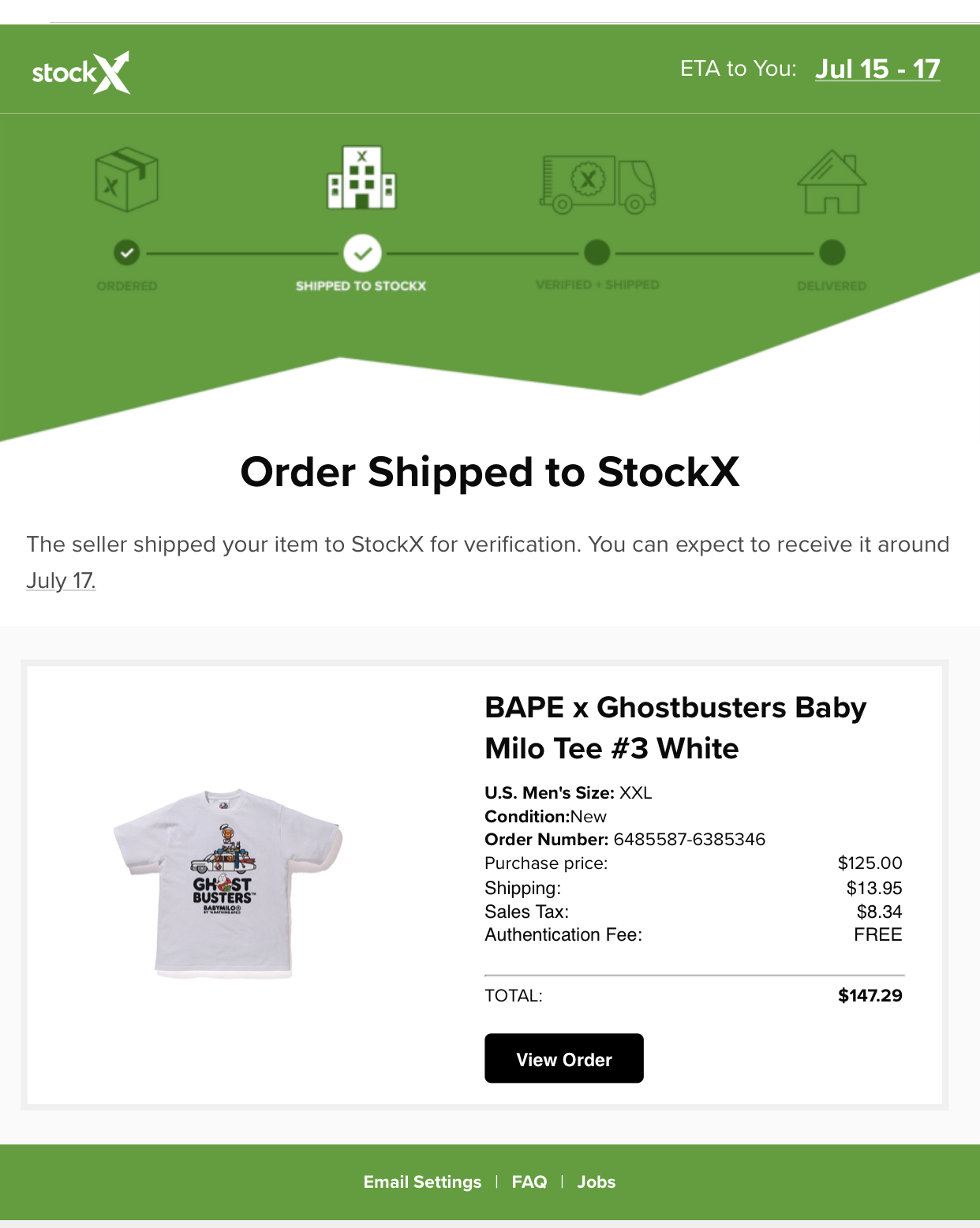Click the progress dot under the delivery truck

click(597, 253)
